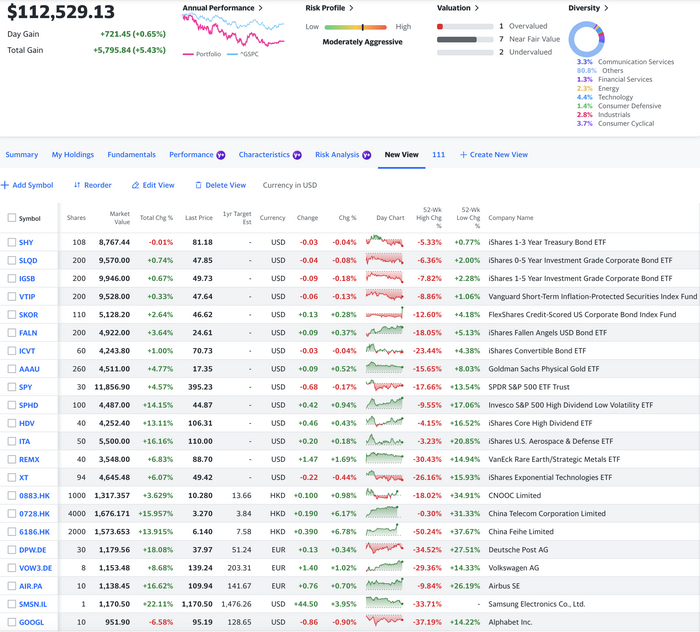Open the Performance tab
Viewport: 700px width, 632px height.
click(191, 154)
